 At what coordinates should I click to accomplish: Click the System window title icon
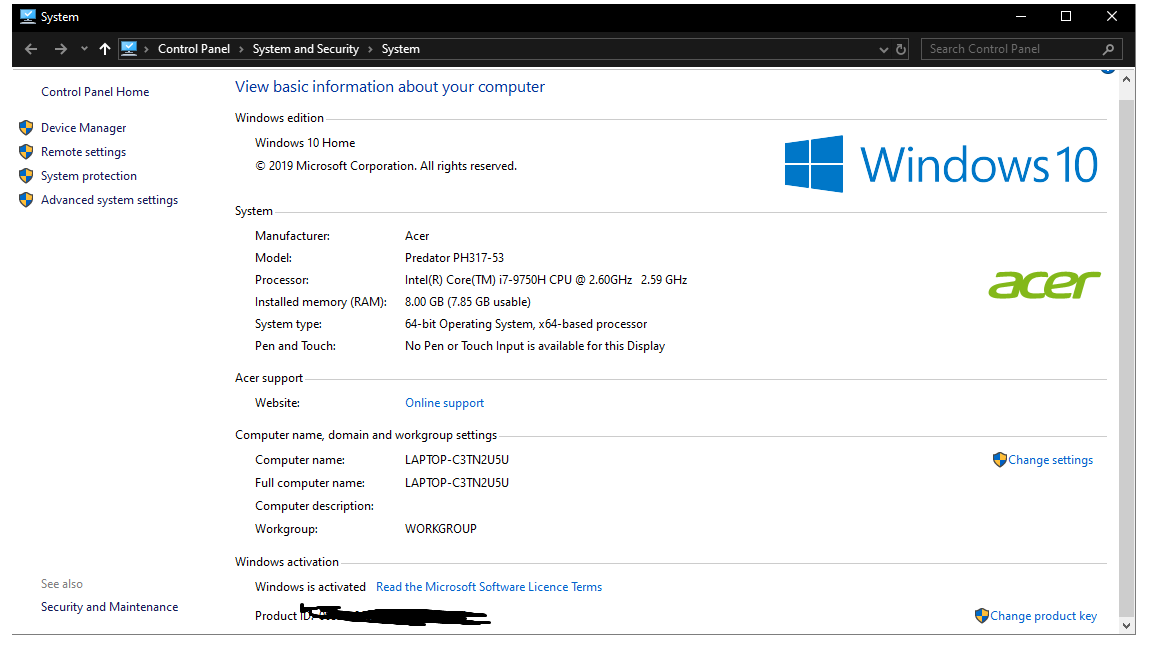(28, 16)
